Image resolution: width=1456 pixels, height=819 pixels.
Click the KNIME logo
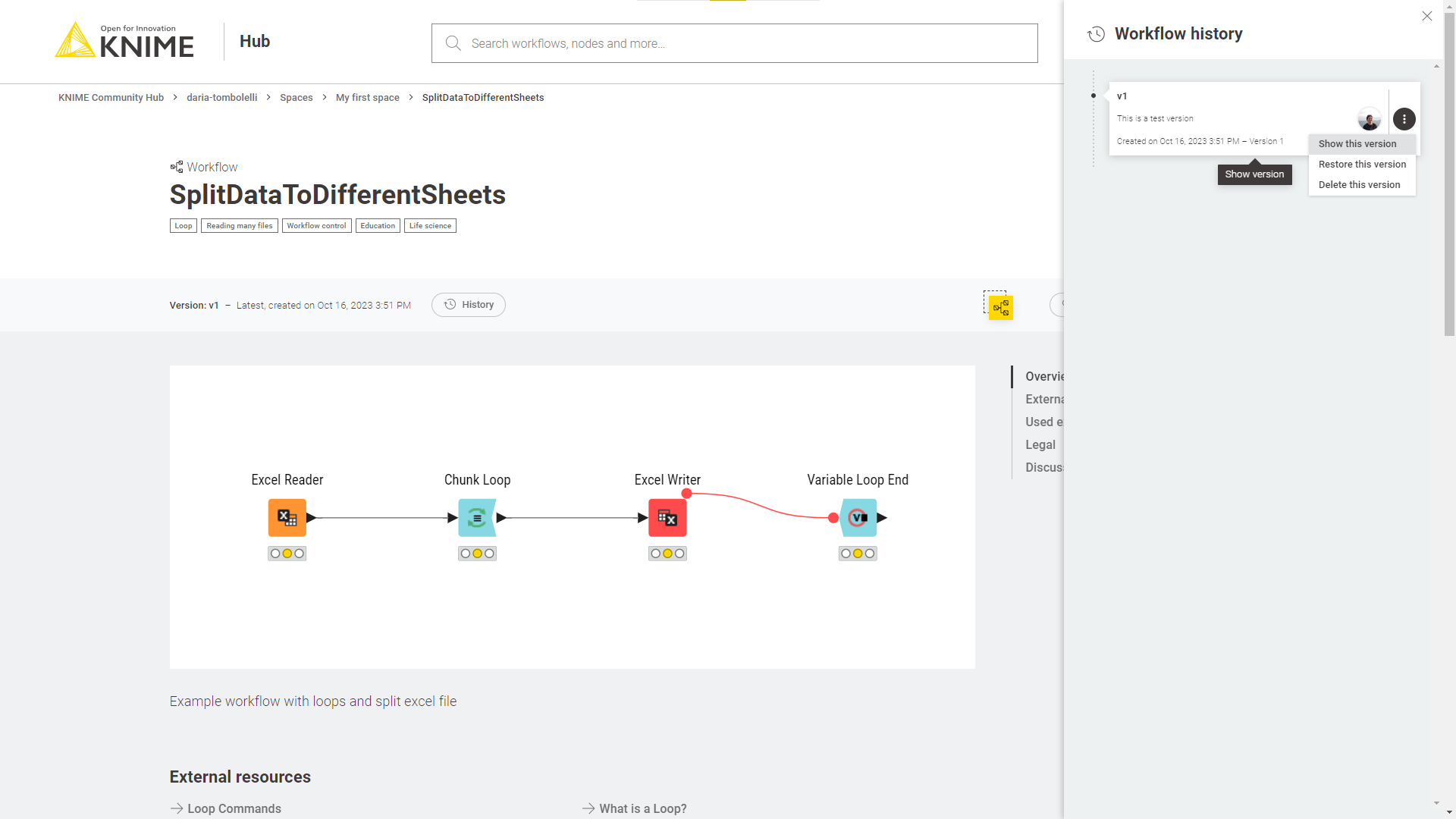pyautogui.click(x=124, y=40)
